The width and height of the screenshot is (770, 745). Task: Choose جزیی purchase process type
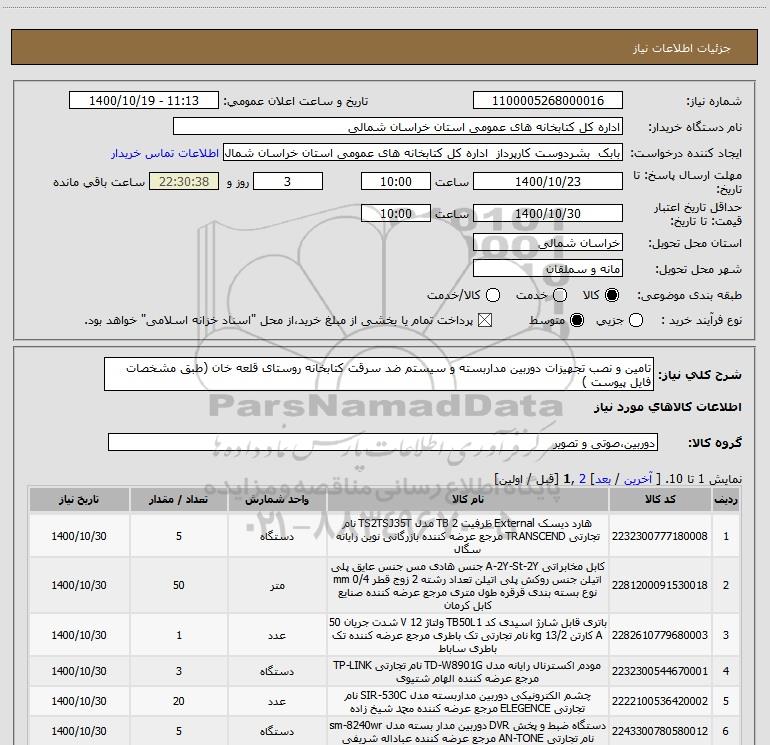click(x=635, y=320)
